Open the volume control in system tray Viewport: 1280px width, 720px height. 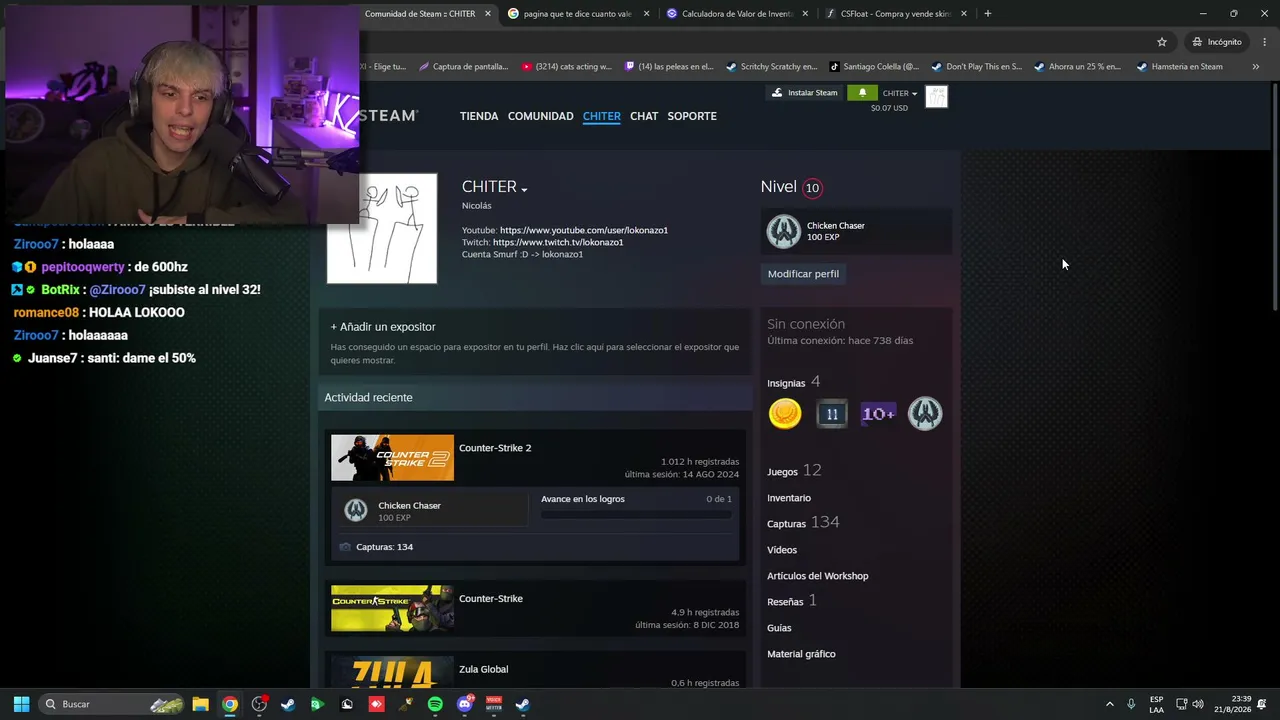point(1198,704)
